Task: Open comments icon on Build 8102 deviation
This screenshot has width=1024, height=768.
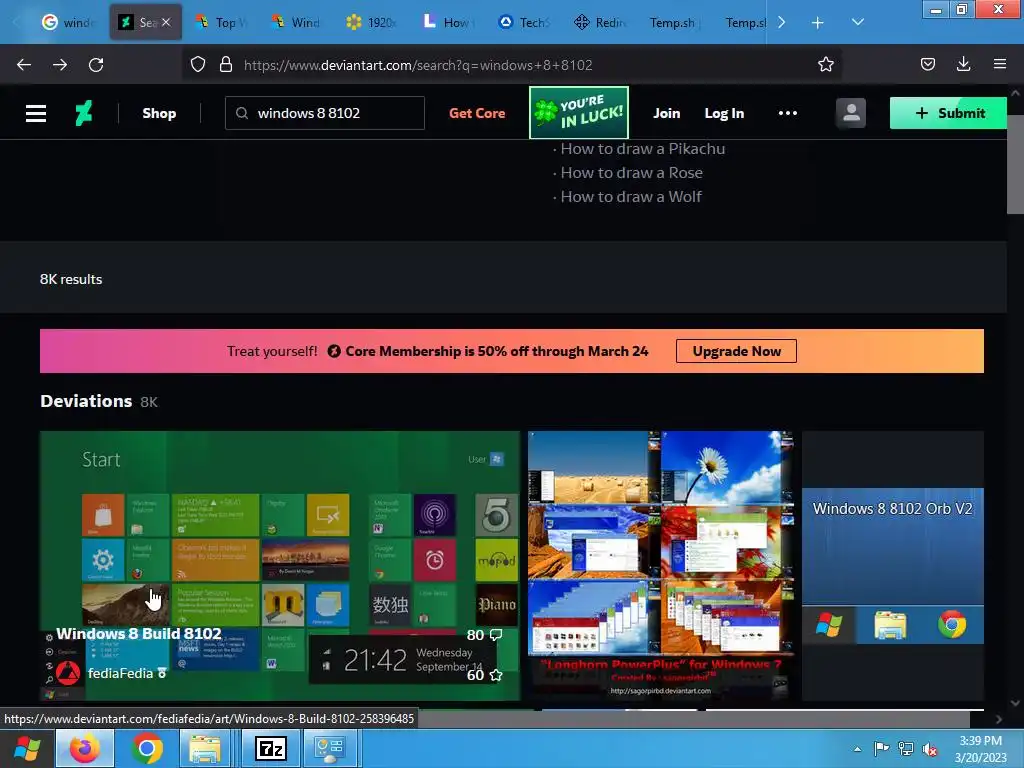Action: 496,635
